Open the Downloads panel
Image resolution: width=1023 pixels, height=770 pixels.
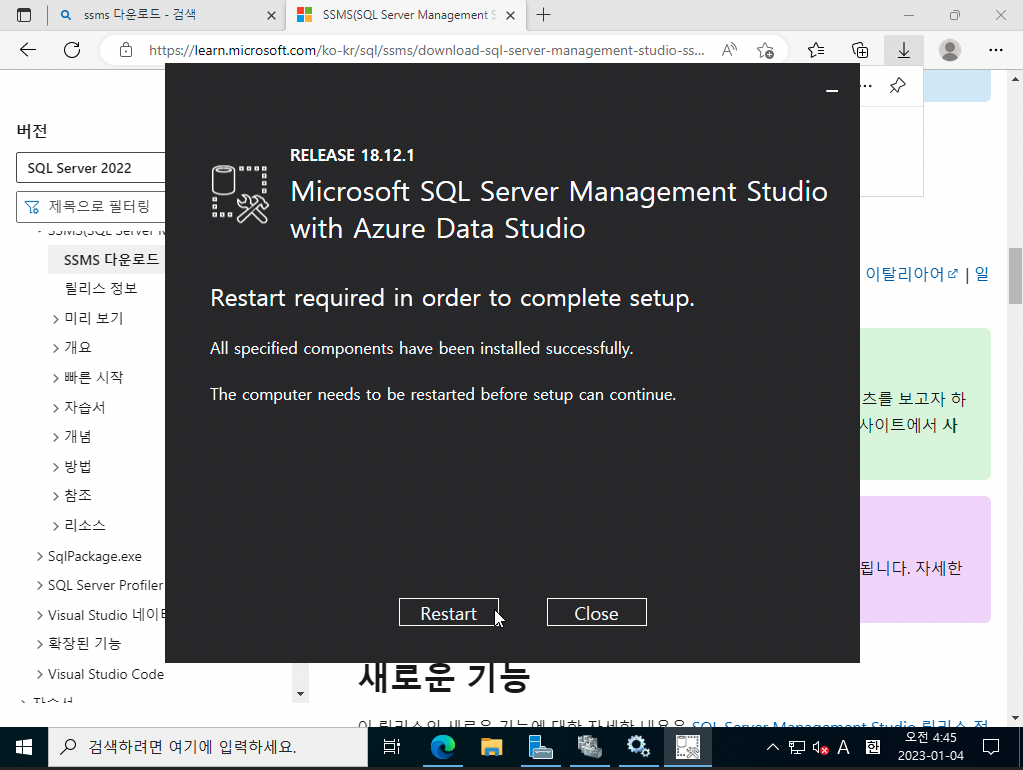pos(904,50)
